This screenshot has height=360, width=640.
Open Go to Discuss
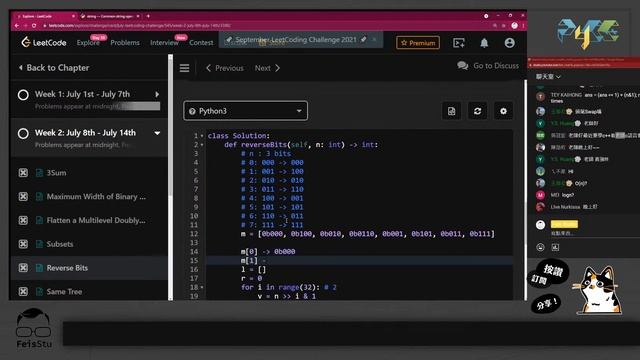[x=488, y=66]
